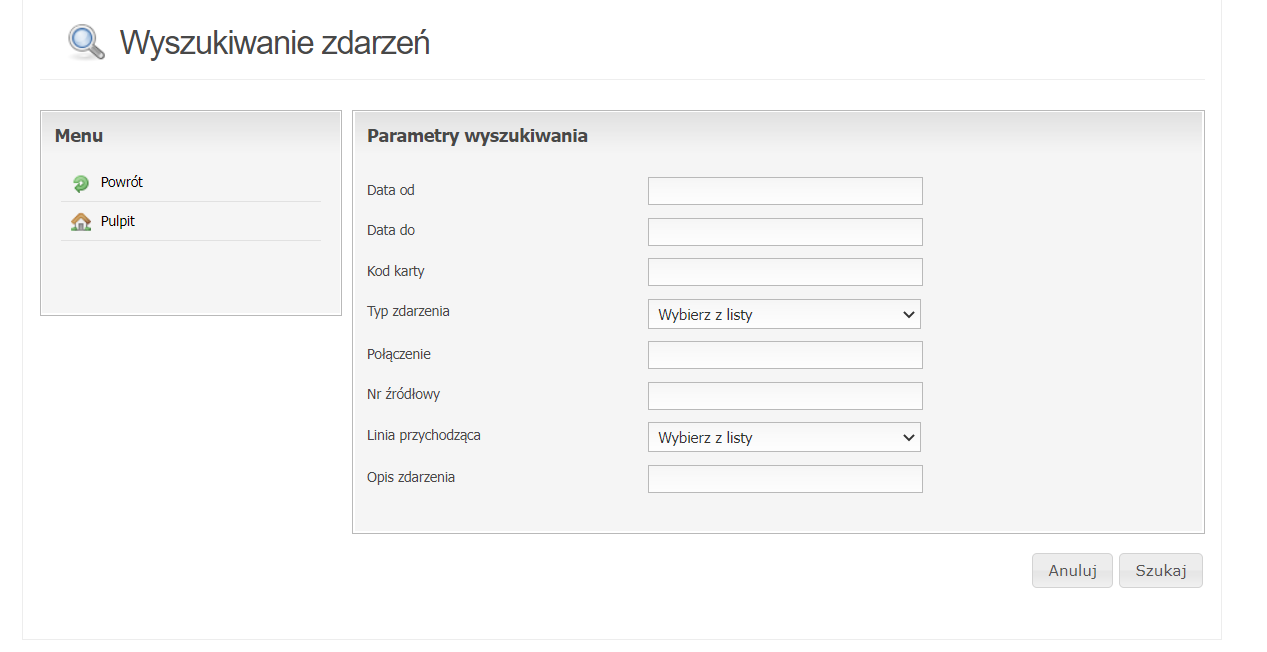Click the Parametry wyszukiwania panel title

(x=477, y=136)
